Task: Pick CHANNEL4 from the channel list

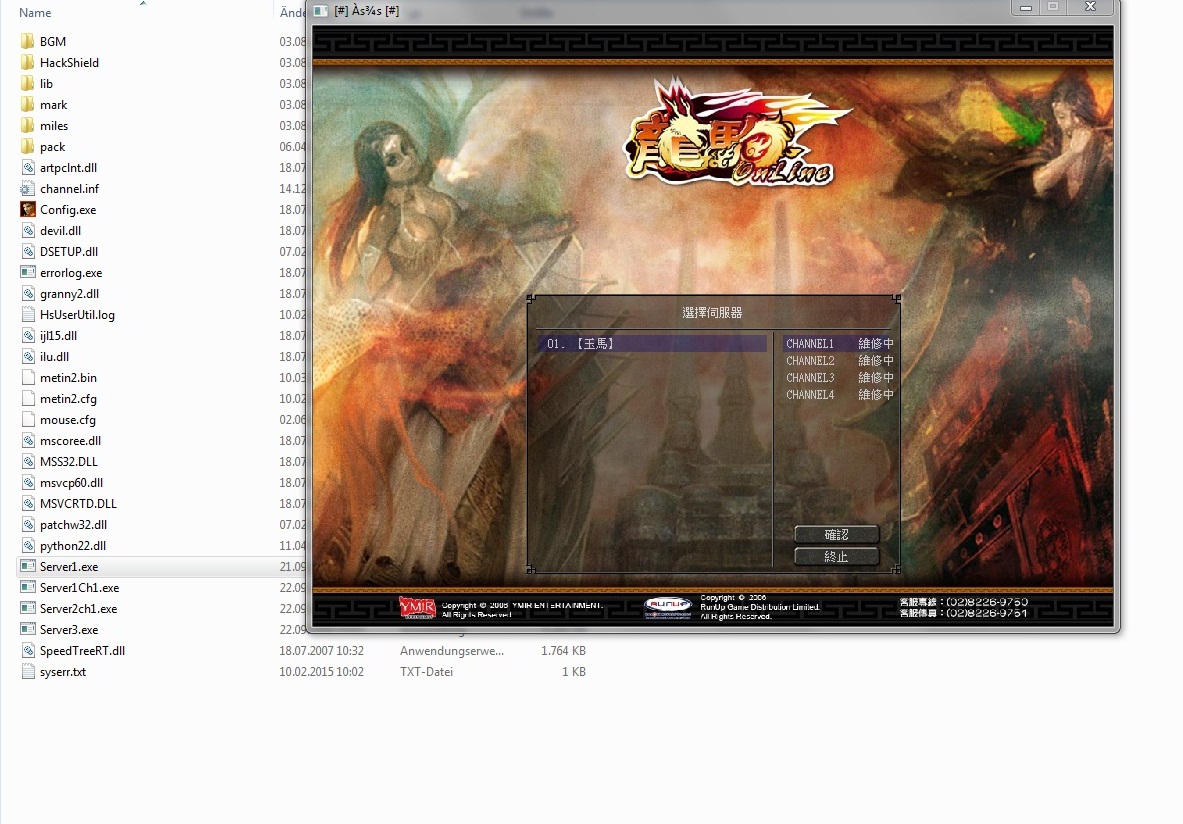Action: pyautogui.click(x=810, y=395)
